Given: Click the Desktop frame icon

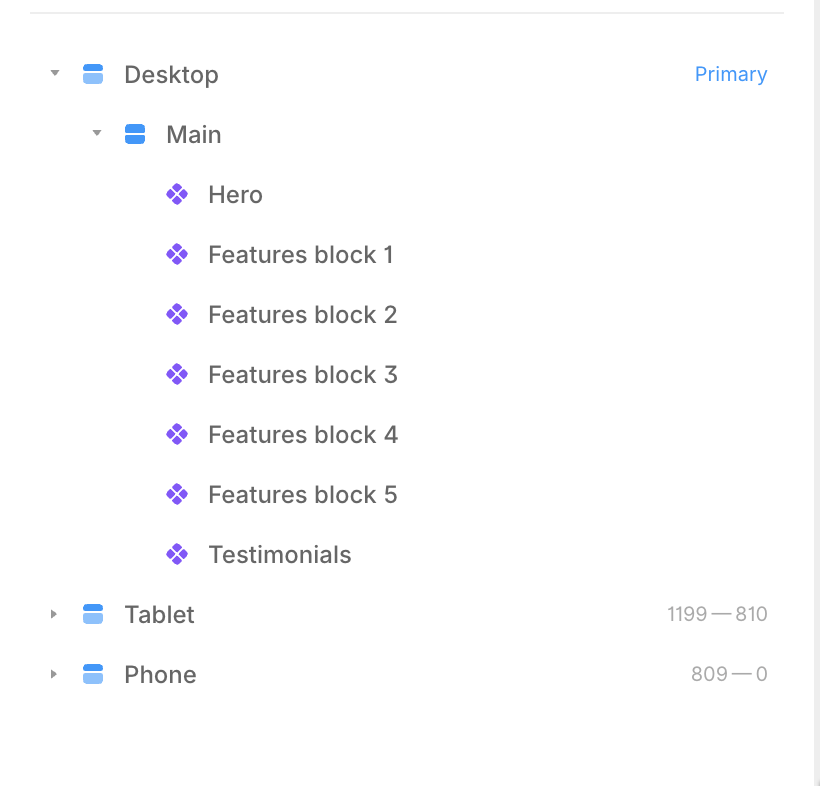Looking at the screenshot, I should click(x=93, y=74).
